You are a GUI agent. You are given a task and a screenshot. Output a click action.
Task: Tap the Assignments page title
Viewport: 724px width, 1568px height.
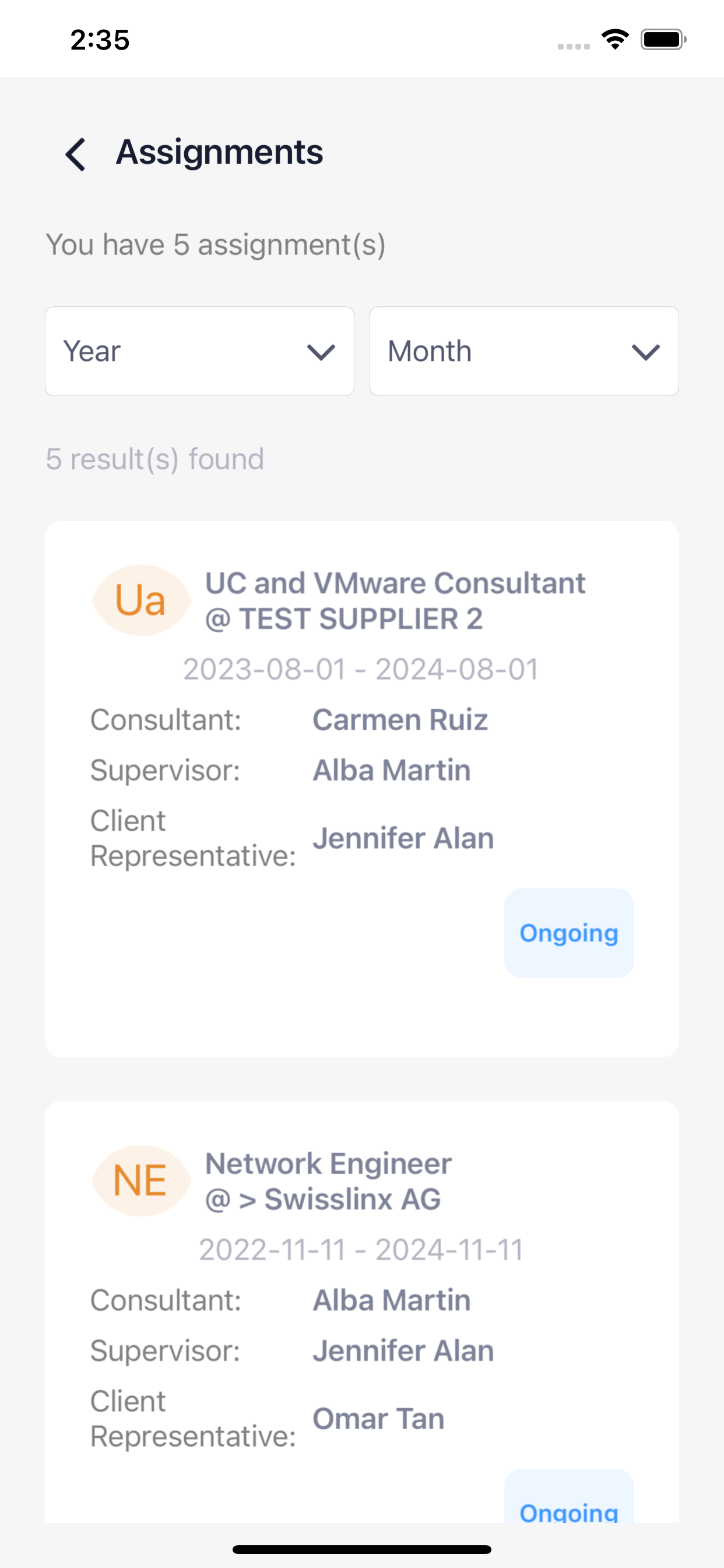[220, 152]
